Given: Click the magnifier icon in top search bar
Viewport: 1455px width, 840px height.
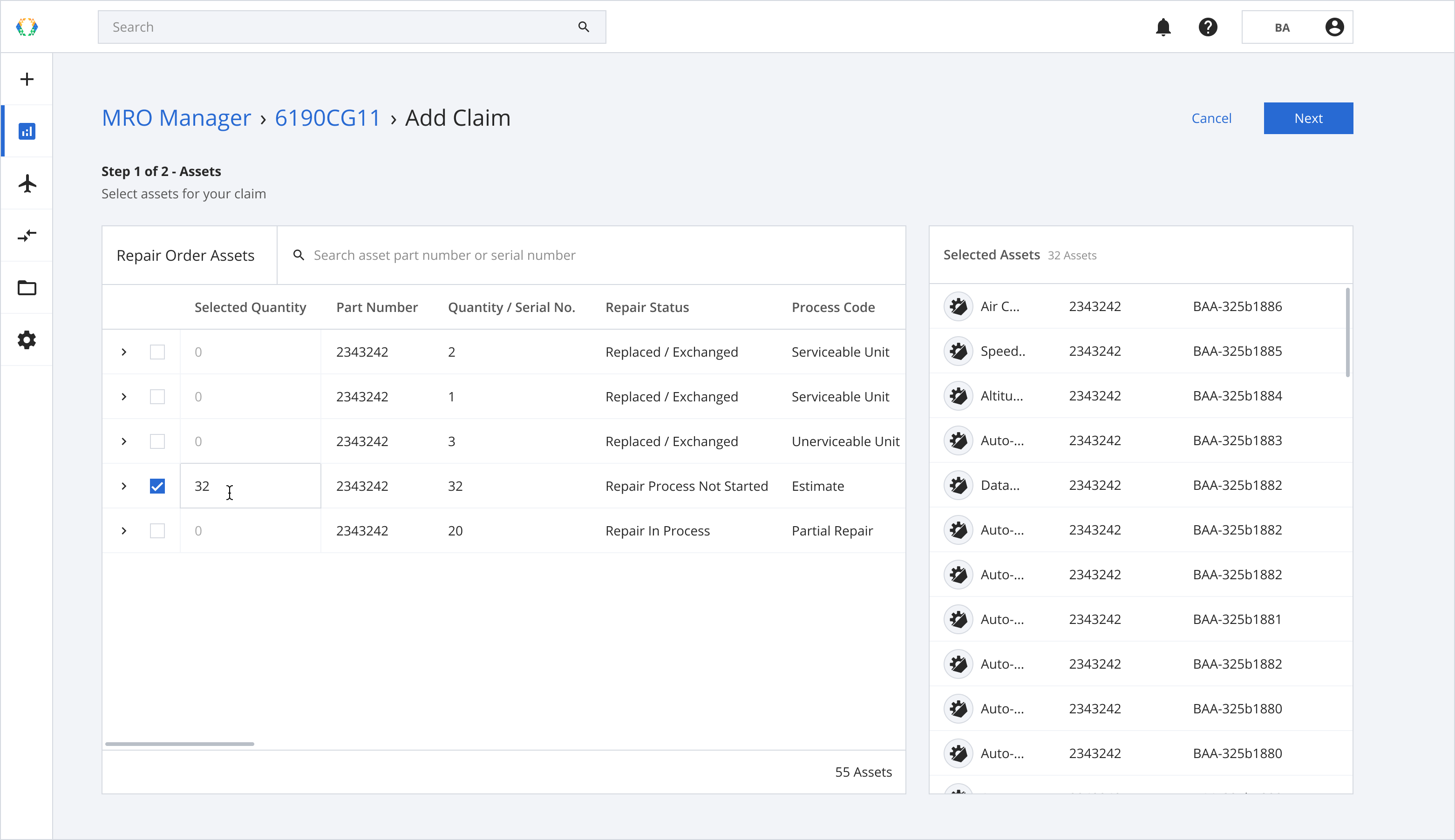Looking at the screenshot, I should (583, 27).
